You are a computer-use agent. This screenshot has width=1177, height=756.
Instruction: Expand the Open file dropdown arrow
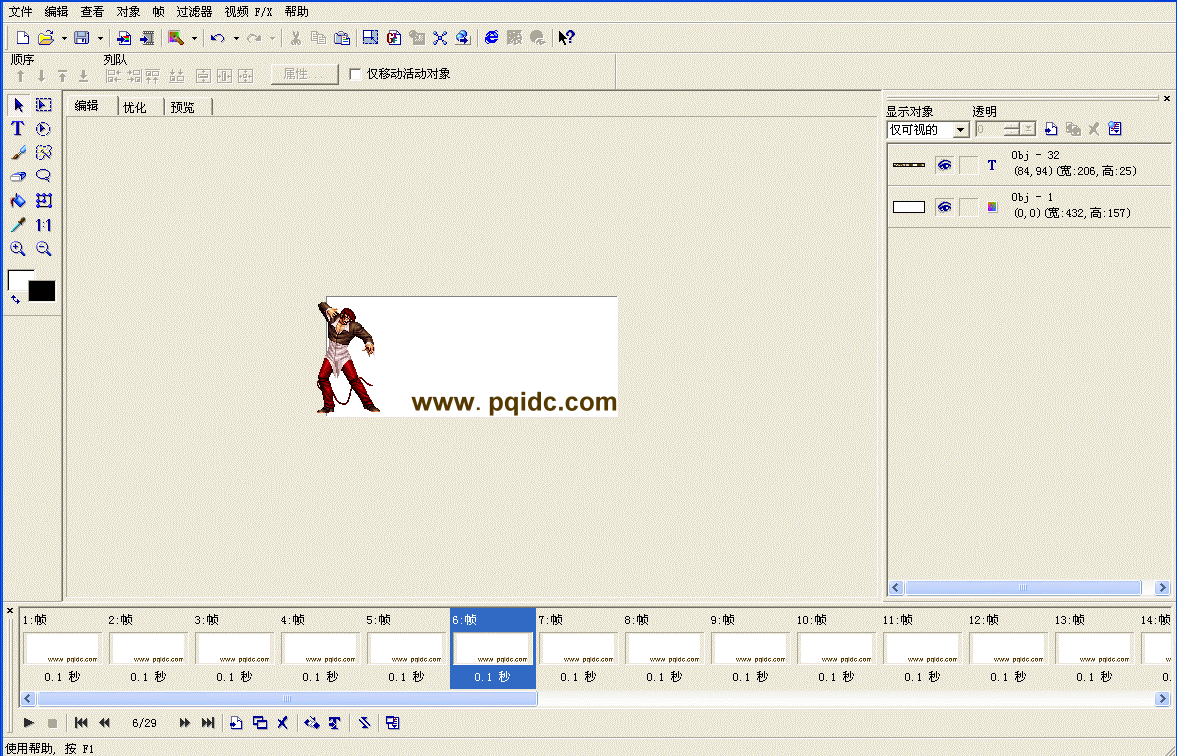pyautogui.click(x=64, y=38)
